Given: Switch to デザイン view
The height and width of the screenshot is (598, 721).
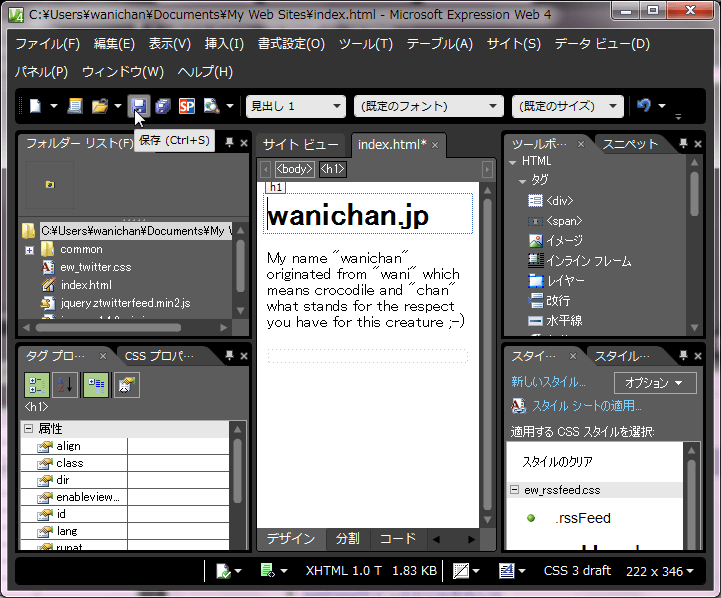Looking at the screenshot, I should [291, 539].
